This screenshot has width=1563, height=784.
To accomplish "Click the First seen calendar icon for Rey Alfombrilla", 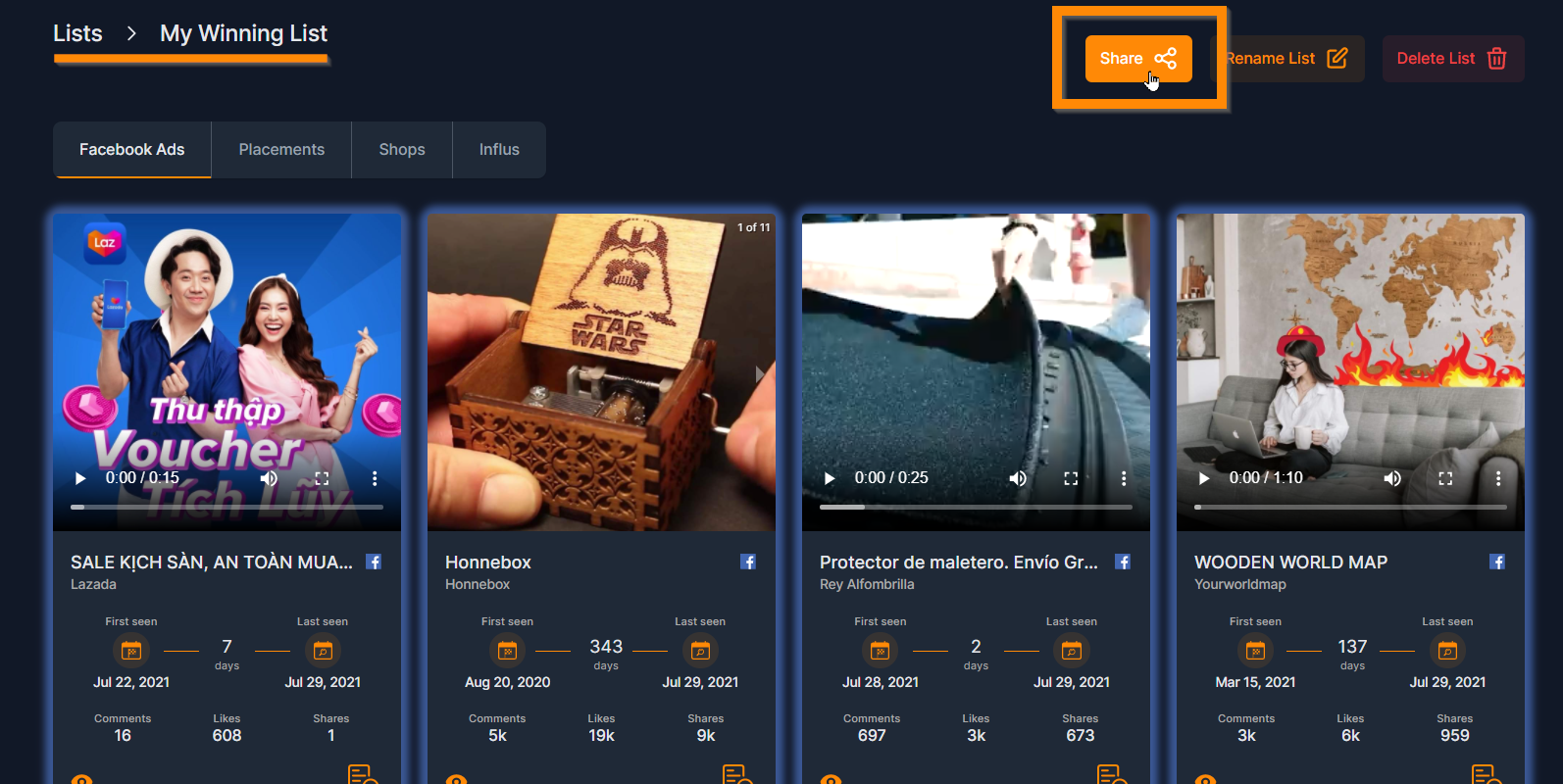I will pyautogui.click(x=881, y=650).
